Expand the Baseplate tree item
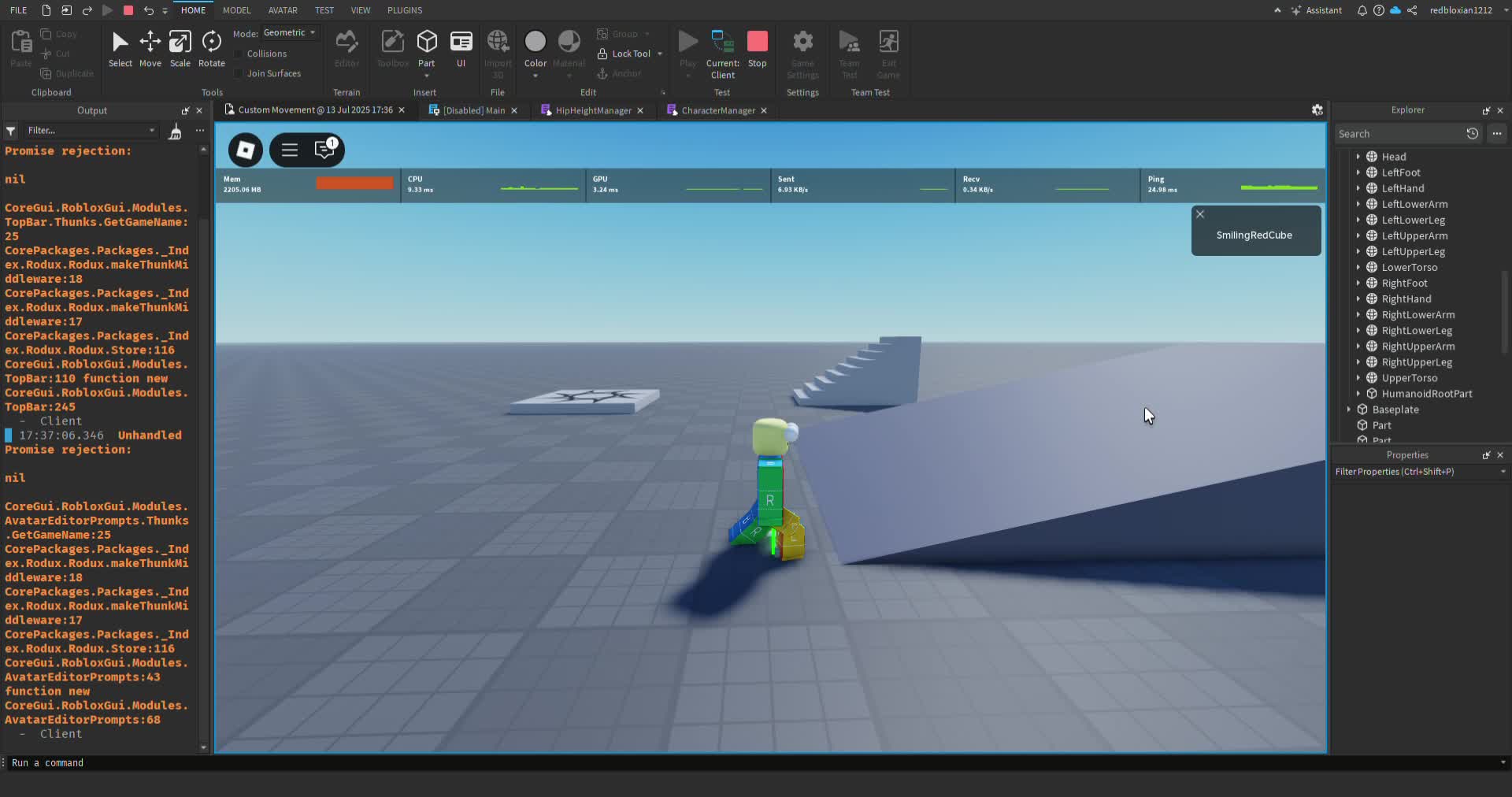The height and width of the screenshot is (797, 1512). click(x=1349, y=410)
